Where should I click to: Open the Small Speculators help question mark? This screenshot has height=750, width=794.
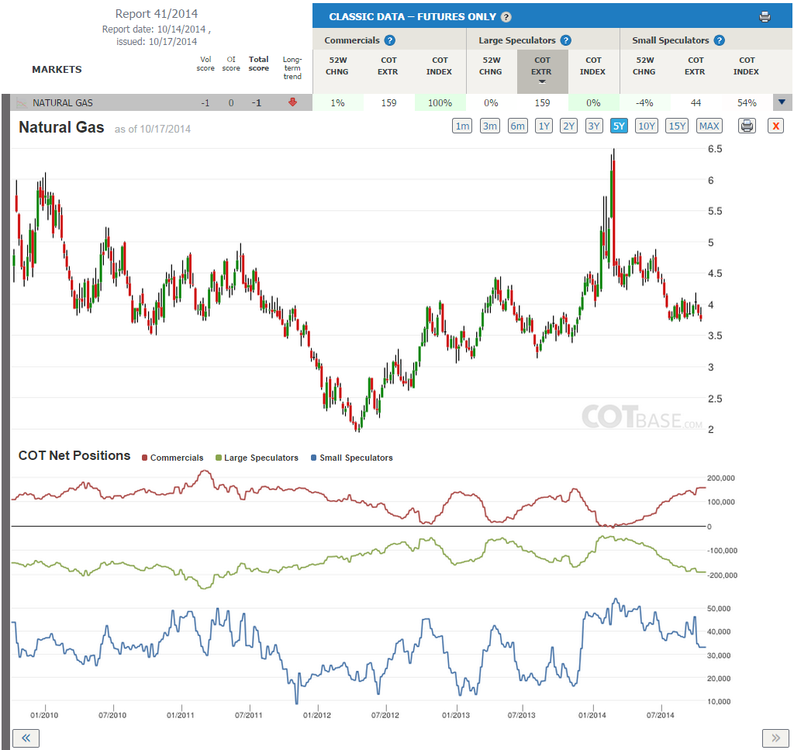[x=719, y=41]
